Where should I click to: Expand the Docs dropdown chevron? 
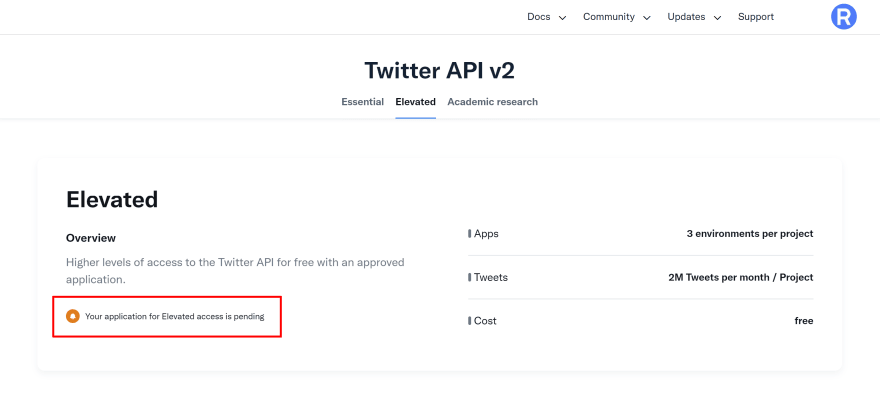(x=562, y=18)
